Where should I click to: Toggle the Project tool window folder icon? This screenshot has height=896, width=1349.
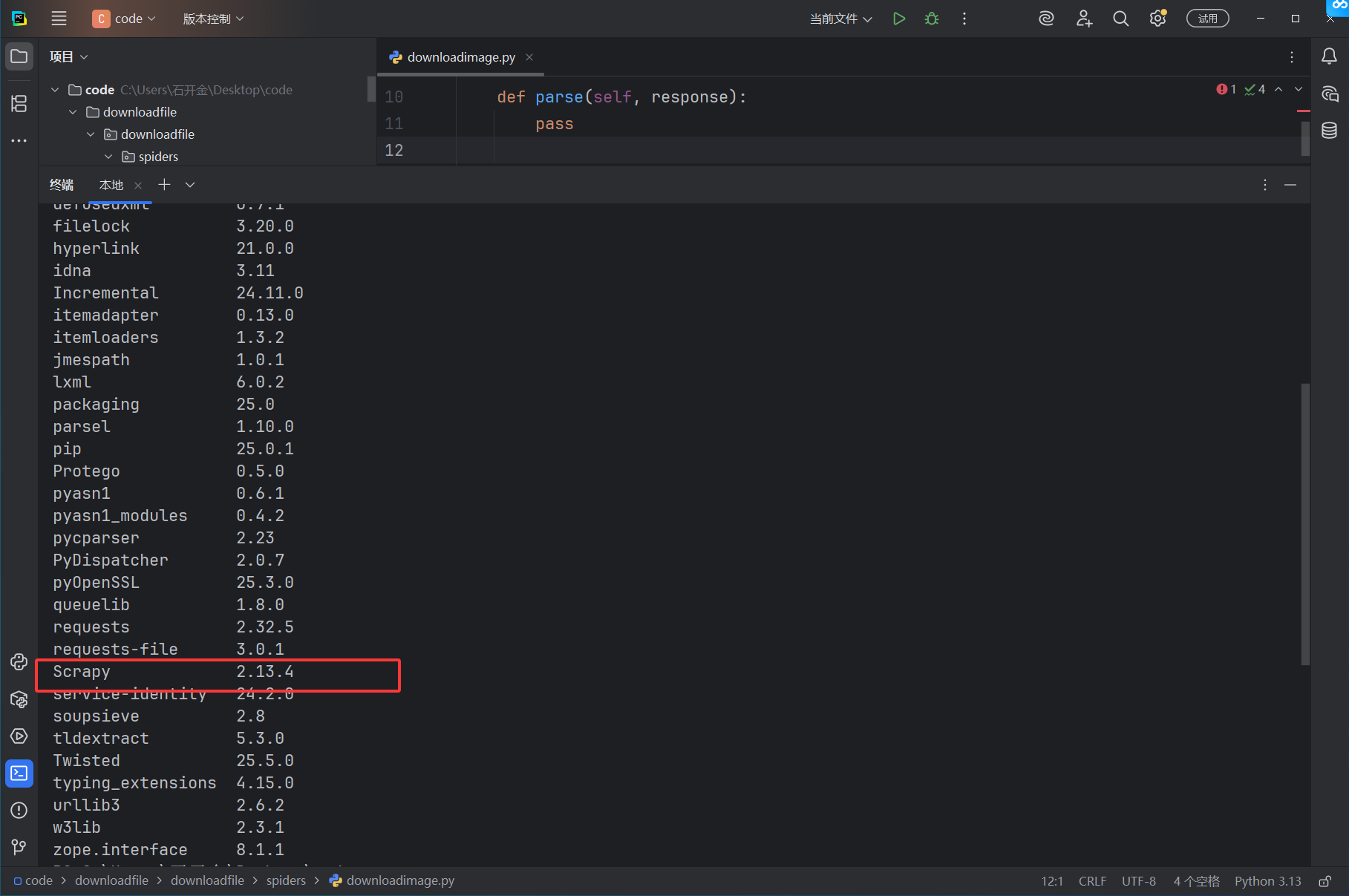click(19, 56)
